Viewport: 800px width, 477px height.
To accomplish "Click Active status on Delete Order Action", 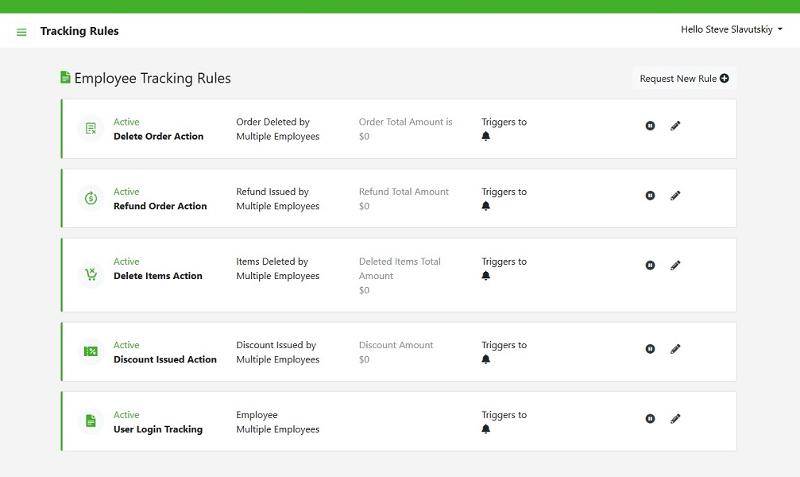I will 126,122.
